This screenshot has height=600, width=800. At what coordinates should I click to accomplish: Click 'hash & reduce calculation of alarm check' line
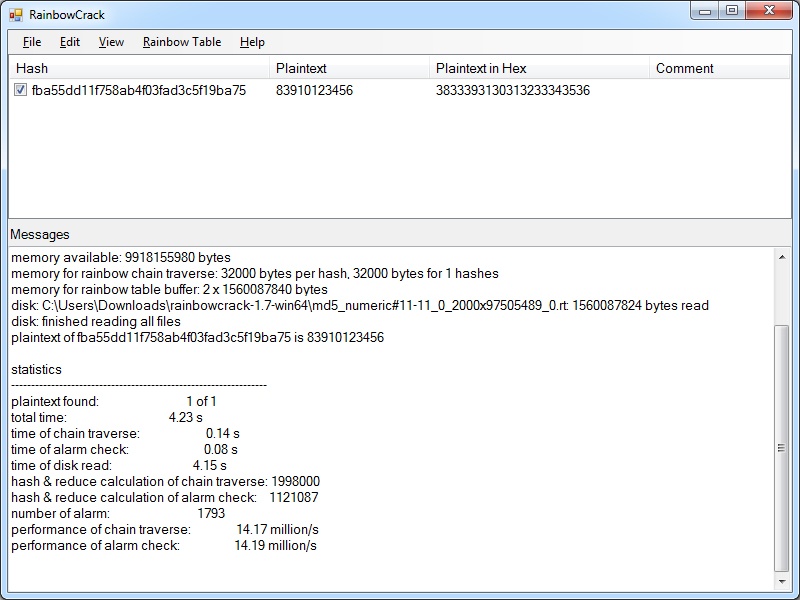[165, 497]
